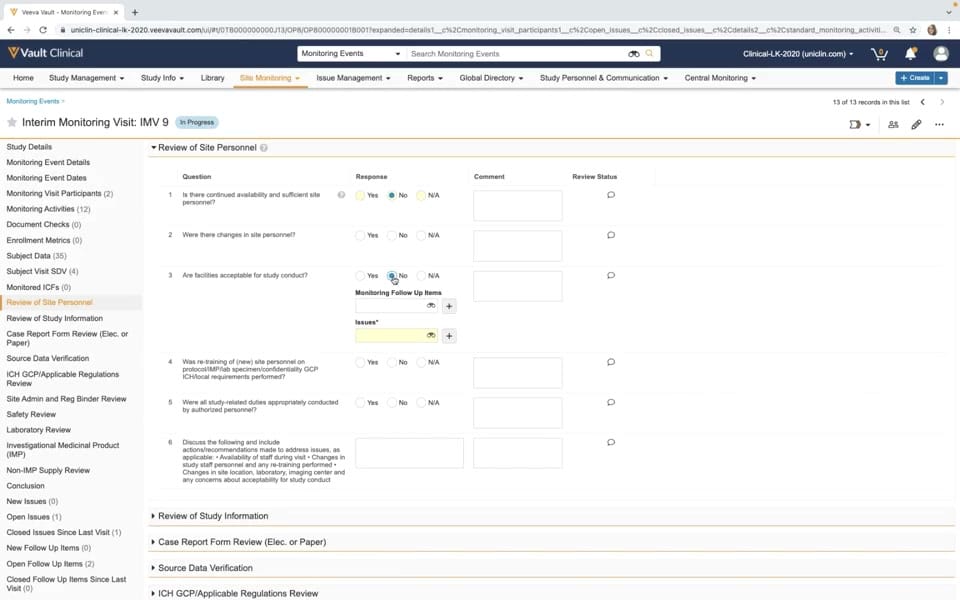Open the notifications bell

pos(910,54)
